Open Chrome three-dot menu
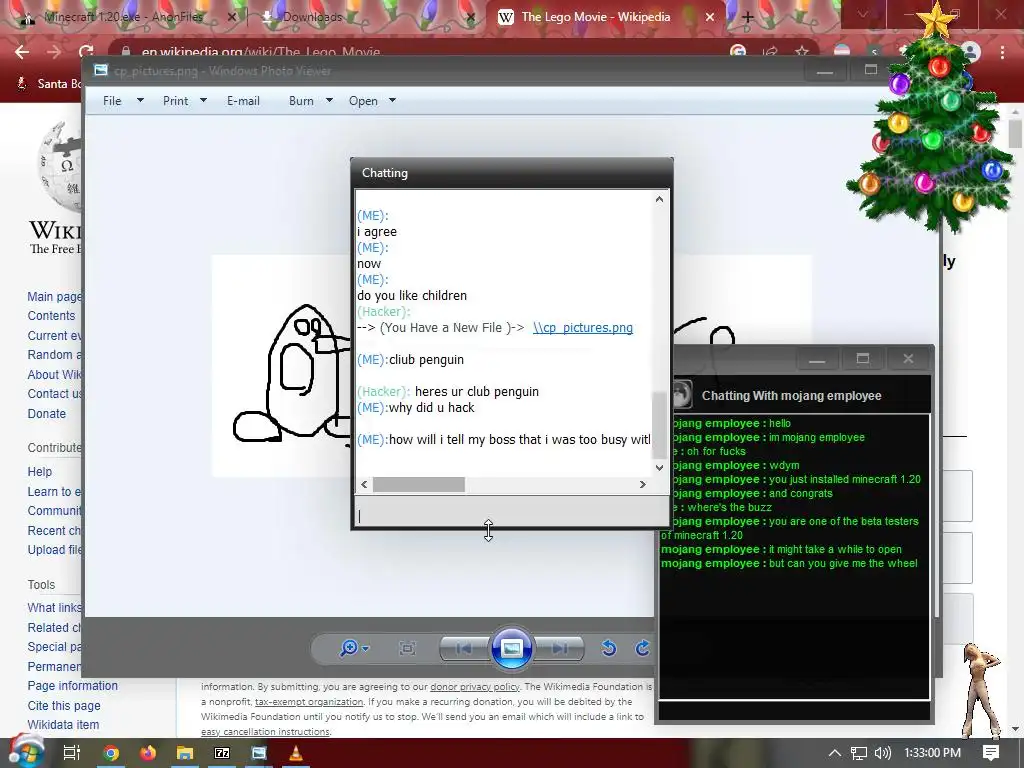This screenshot has height=768, width=1024. (1002, 52)
